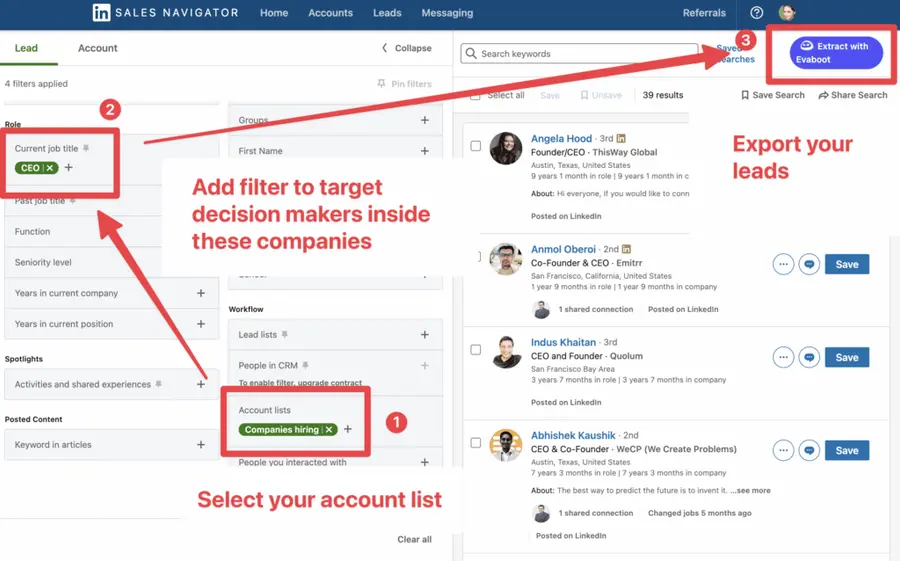Click Extract with Evaboot button
The width and height of the screenshot is (900, 561).
(x=836, y=53)
